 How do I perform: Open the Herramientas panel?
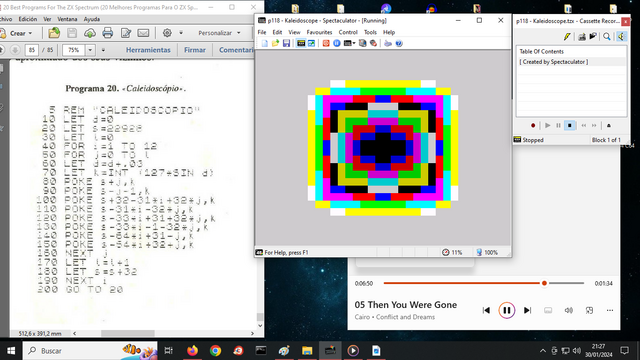pyautogui.click(x=148, y=50)
